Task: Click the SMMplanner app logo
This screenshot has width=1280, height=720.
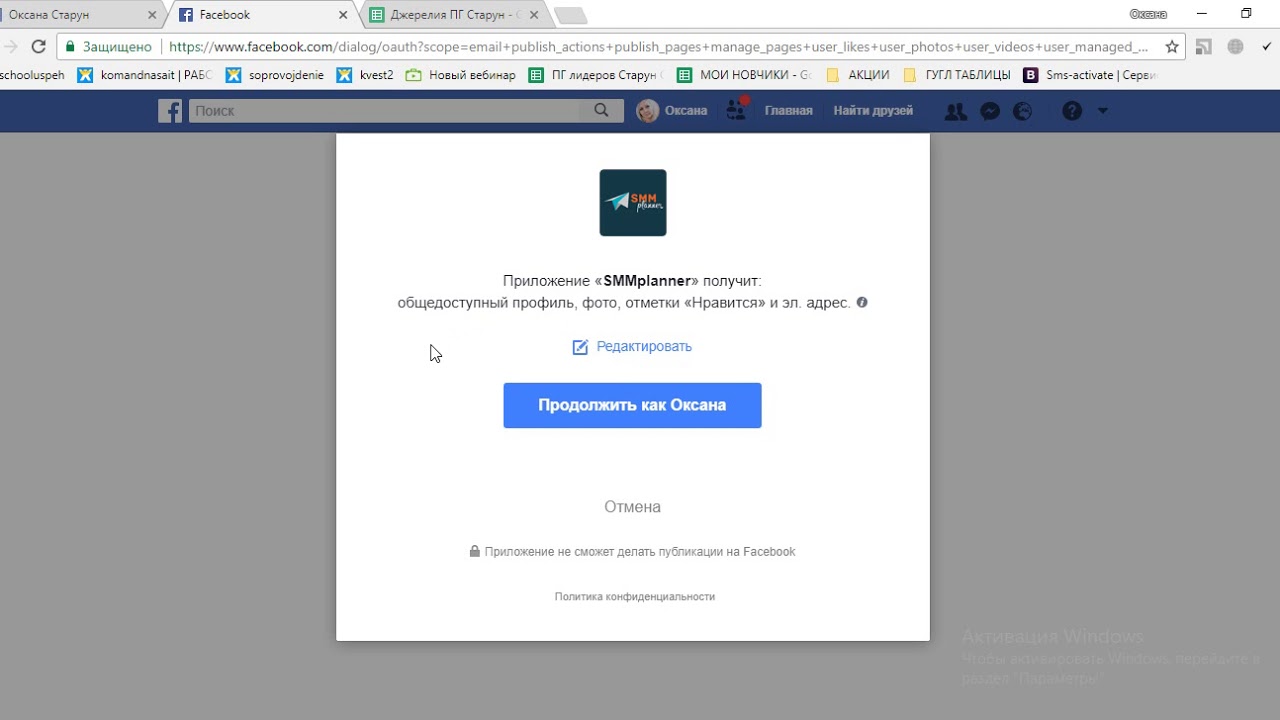Action: coord(633,203)
